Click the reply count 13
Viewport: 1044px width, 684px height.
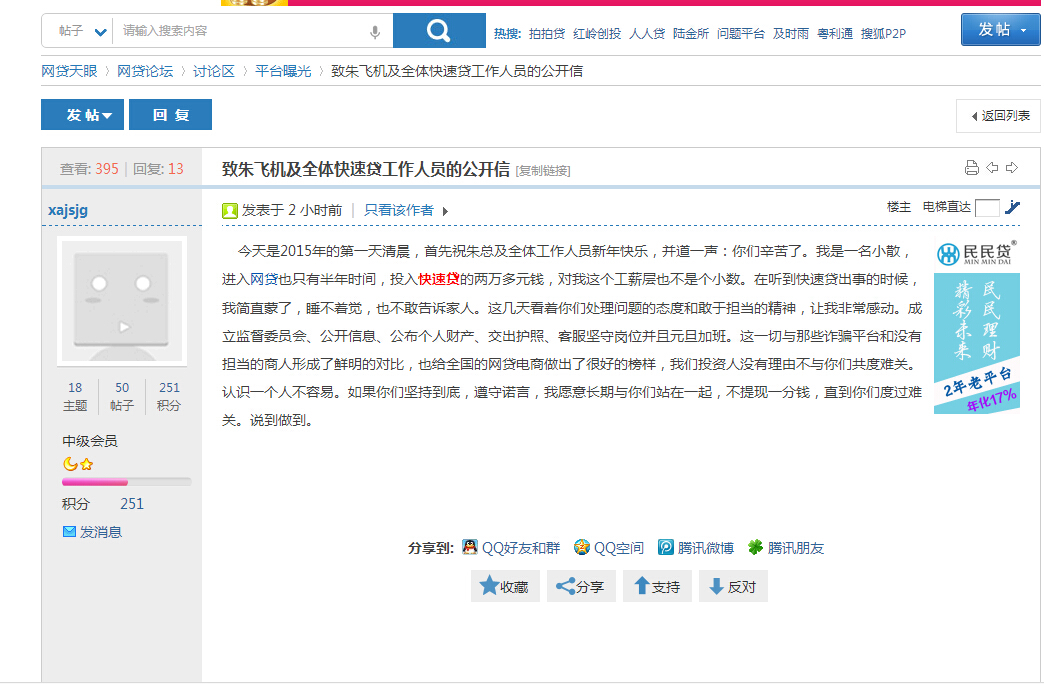click(x=176, y=169)
